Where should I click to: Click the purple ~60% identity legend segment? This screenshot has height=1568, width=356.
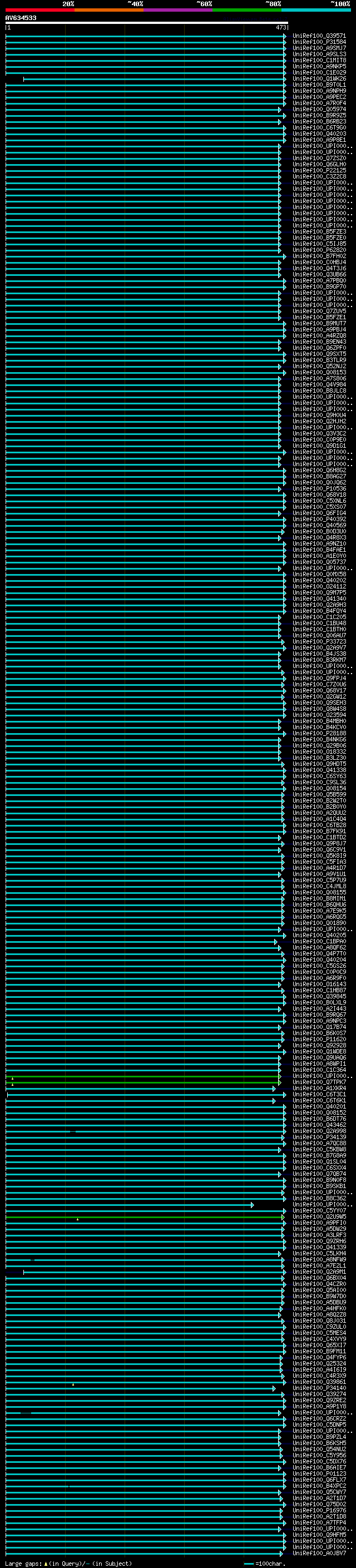point(179,10)
